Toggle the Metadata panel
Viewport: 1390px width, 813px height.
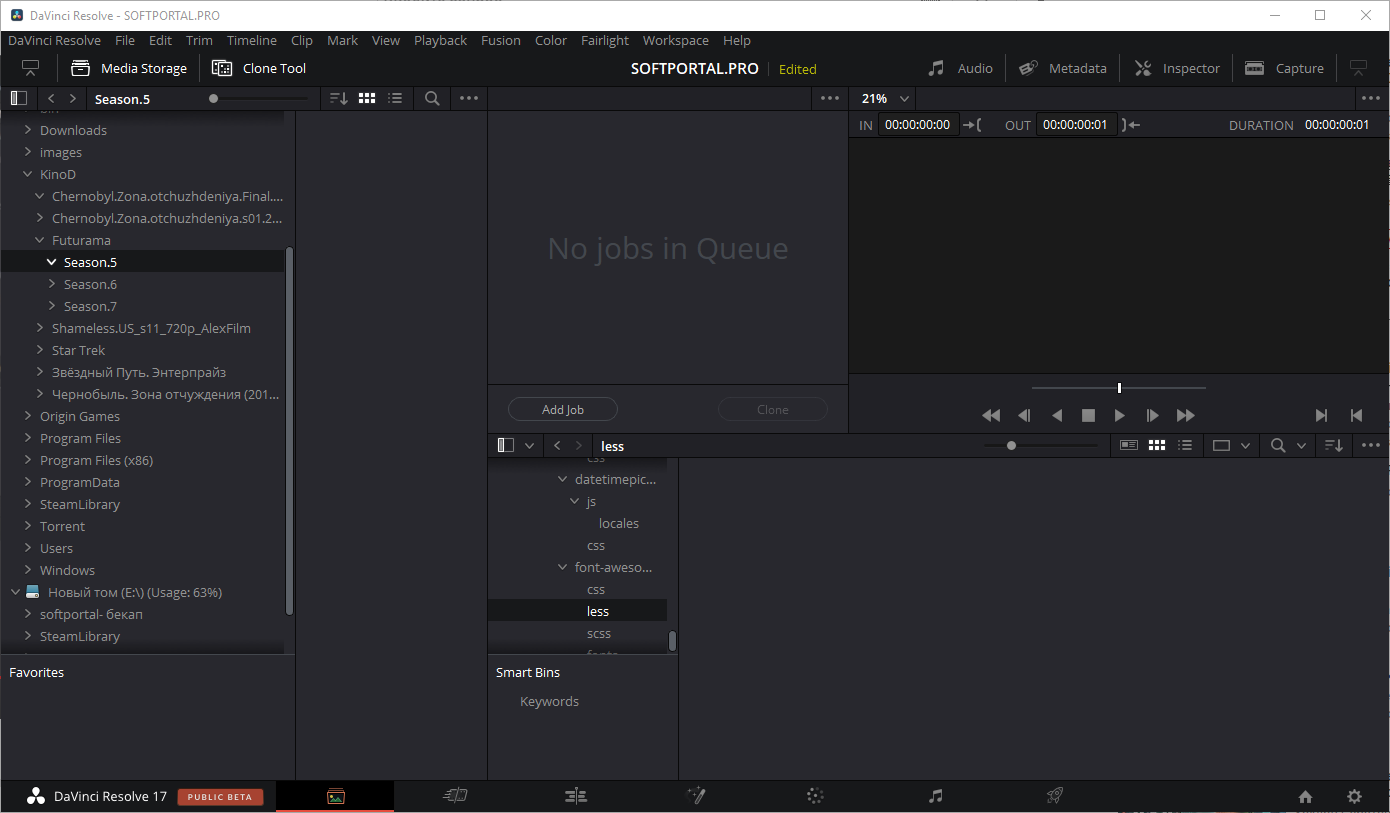1063,69
